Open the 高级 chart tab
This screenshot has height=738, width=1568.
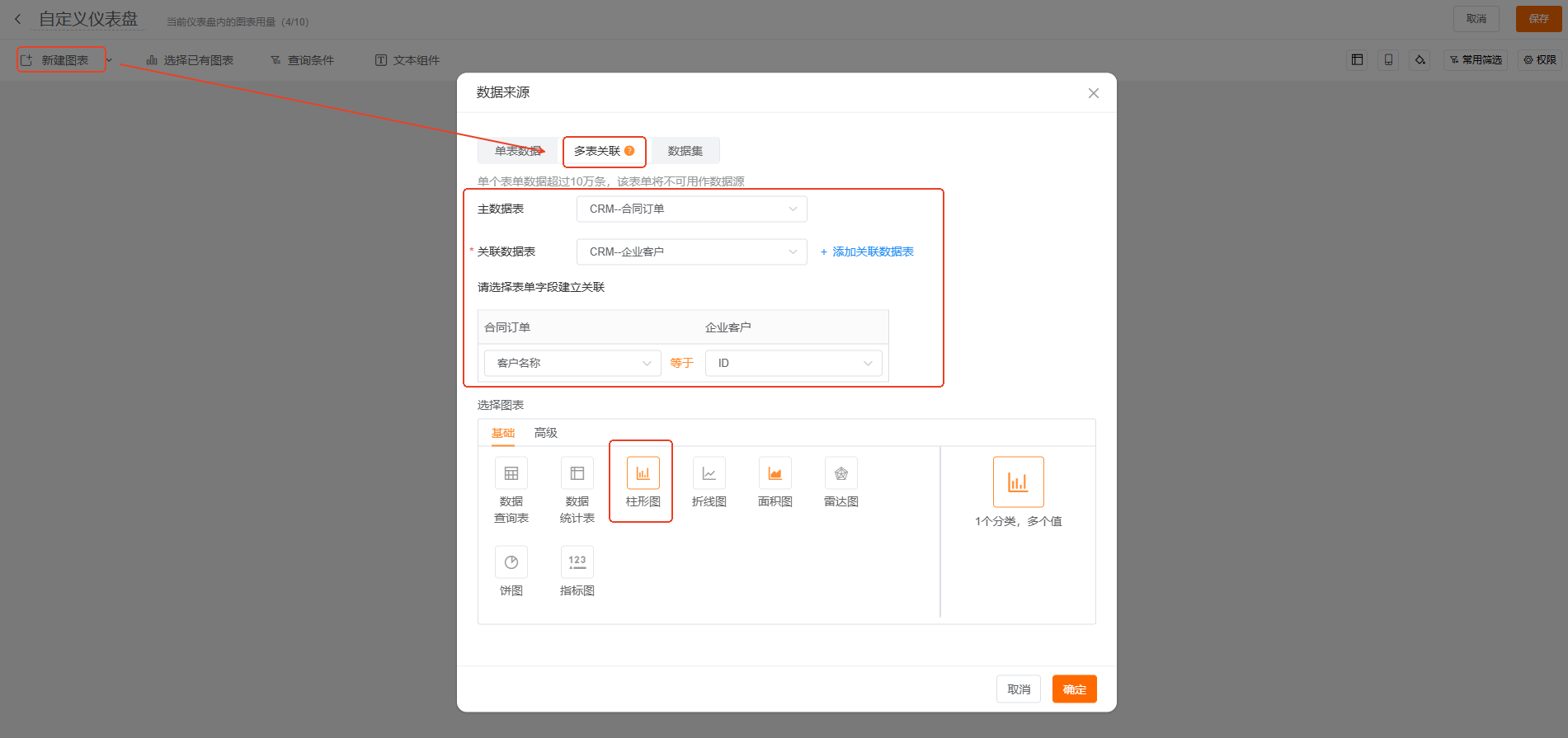point(545,433)
